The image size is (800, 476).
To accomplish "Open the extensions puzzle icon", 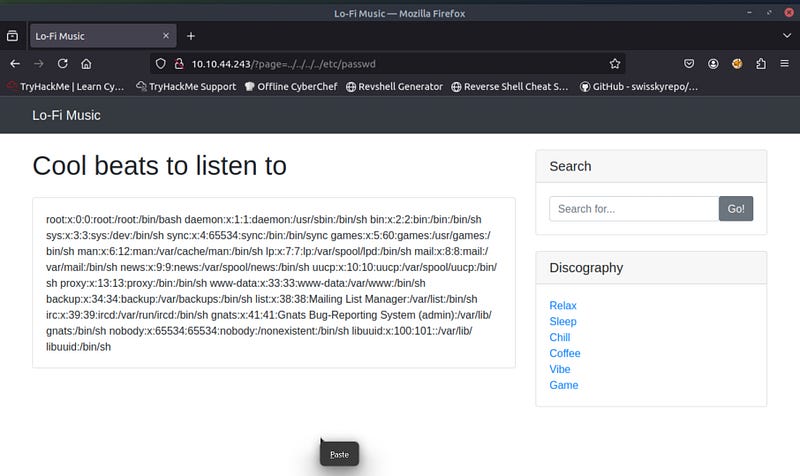I will click(761, 63).
